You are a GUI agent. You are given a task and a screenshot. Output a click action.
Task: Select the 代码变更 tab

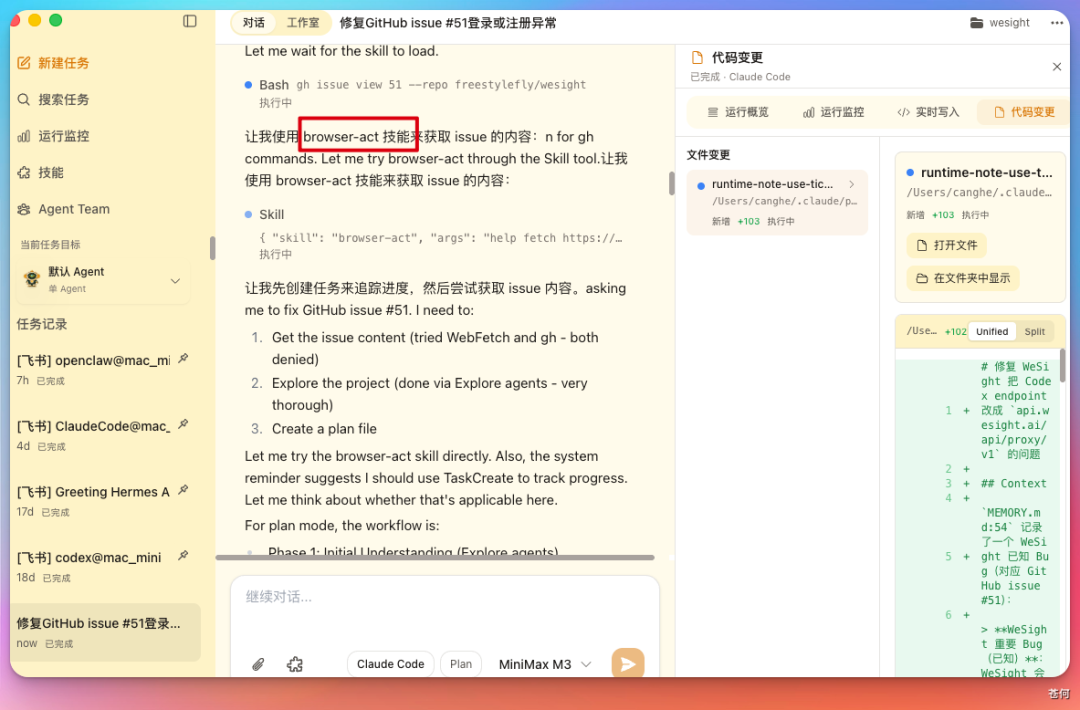click(x=1025, y=112)
